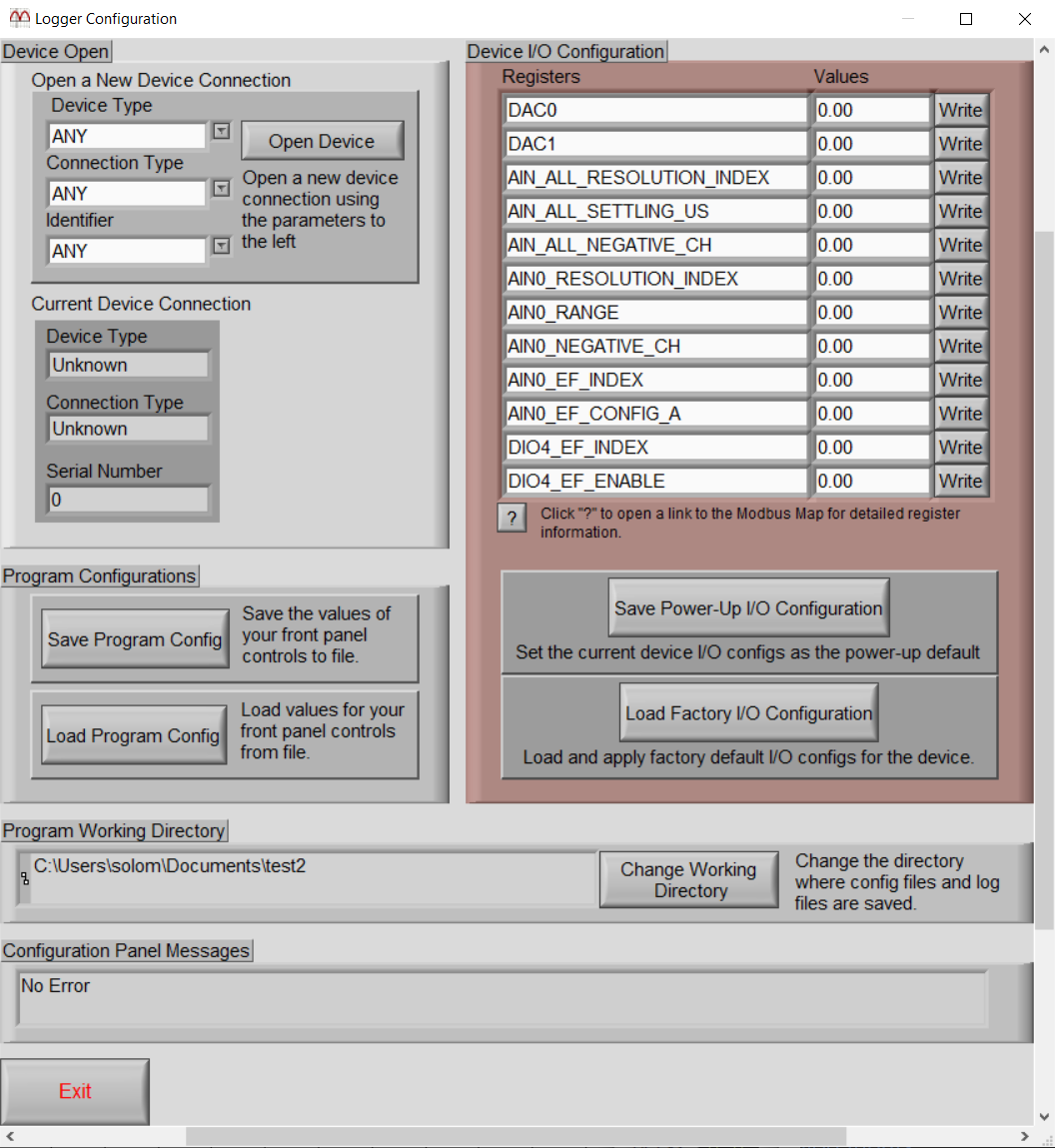Click the Device Type ANY input field

click(128, 136)
